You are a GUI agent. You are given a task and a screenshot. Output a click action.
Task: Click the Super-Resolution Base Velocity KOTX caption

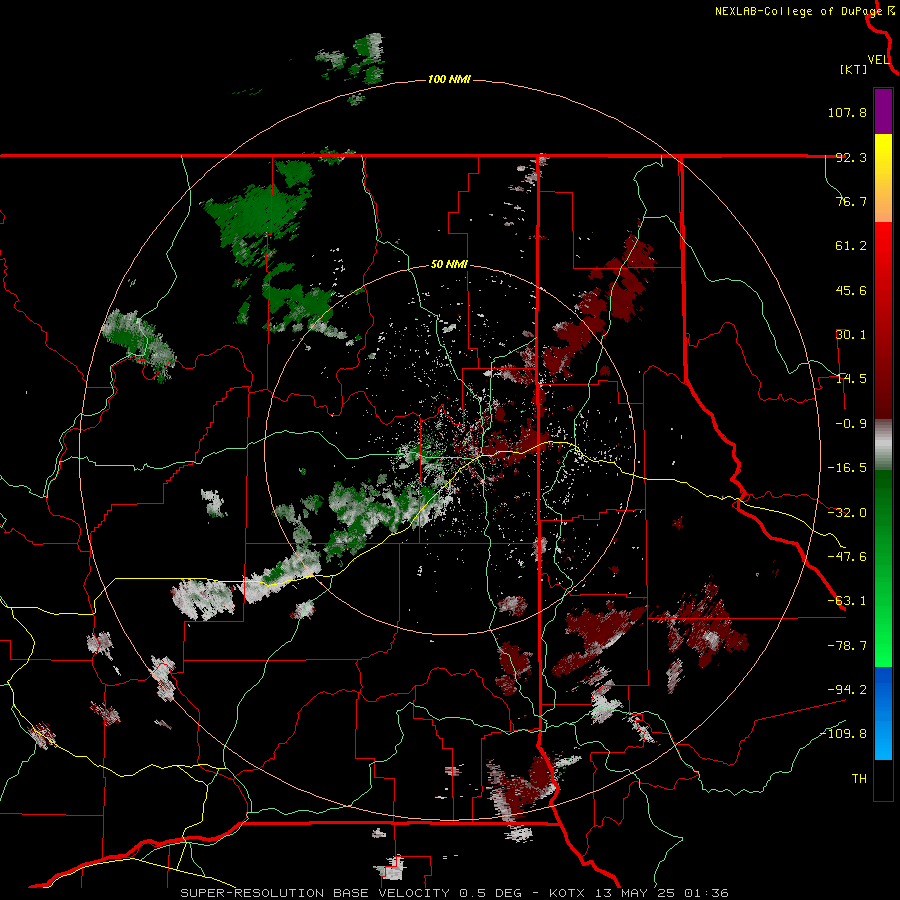[455, 893]
